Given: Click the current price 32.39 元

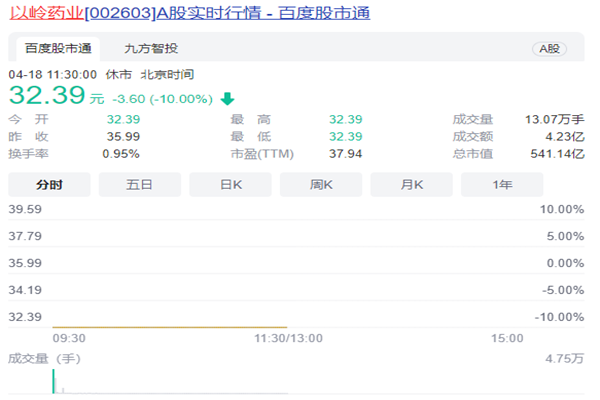Looking at the screenshot, I should point(57,95).
